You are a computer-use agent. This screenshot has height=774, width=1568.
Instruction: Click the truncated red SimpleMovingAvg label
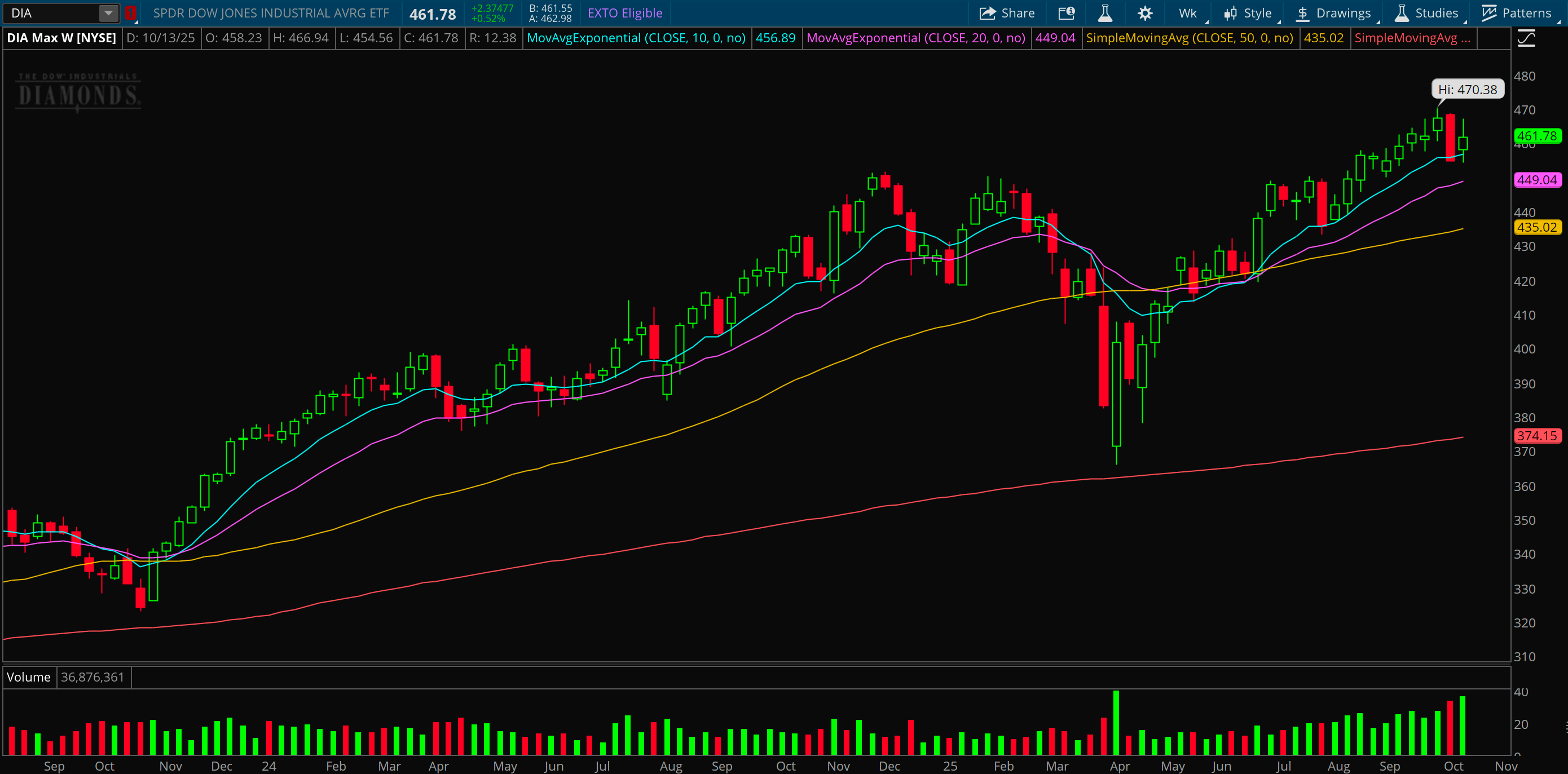1412,38
